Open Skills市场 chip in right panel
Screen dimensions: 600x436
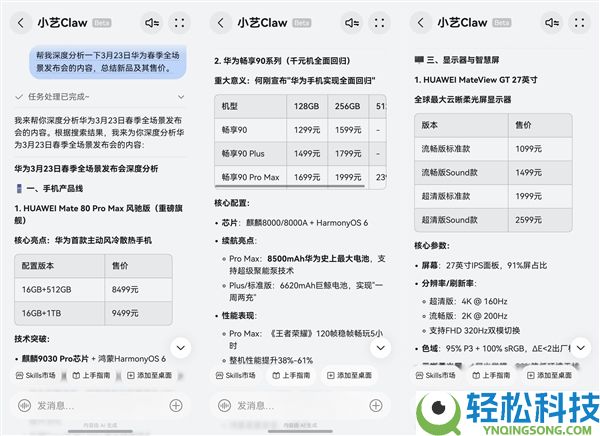436,376
